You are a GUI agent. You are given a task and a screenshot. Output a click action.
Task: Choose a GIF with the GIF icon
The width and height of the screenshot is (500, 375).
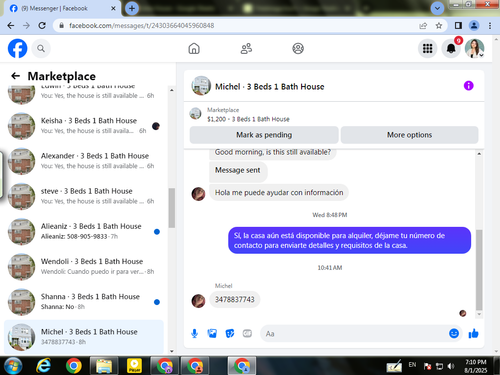coord(247,333)
